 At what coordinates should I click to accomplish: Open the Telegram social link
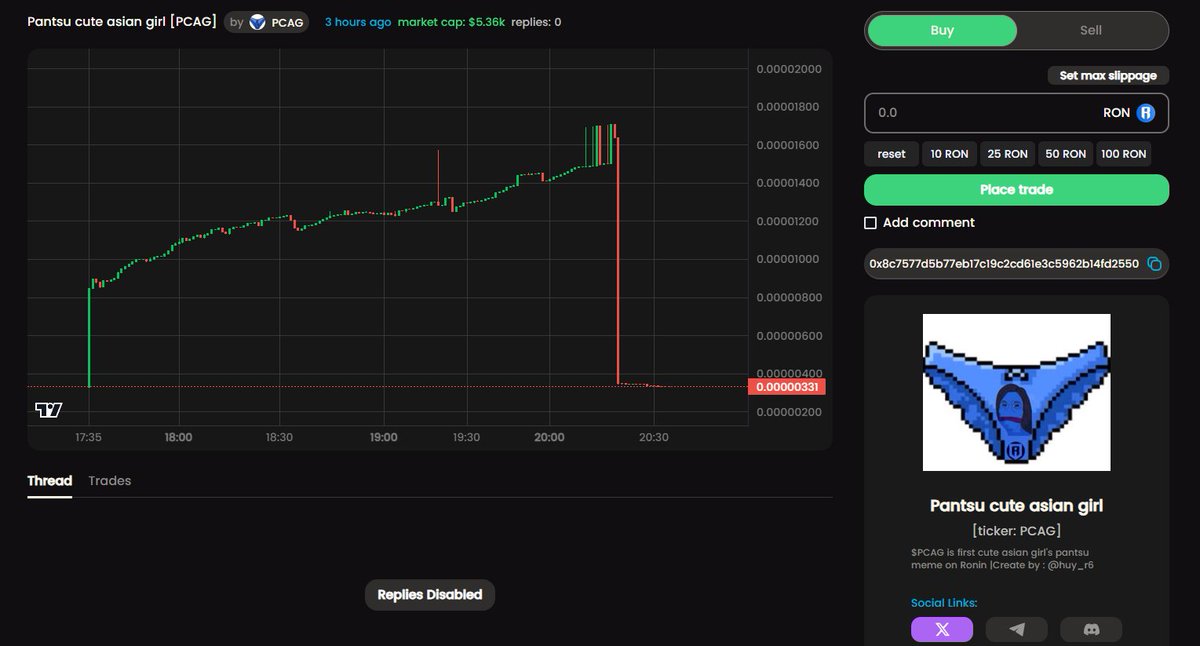(x=1016, y=629)
